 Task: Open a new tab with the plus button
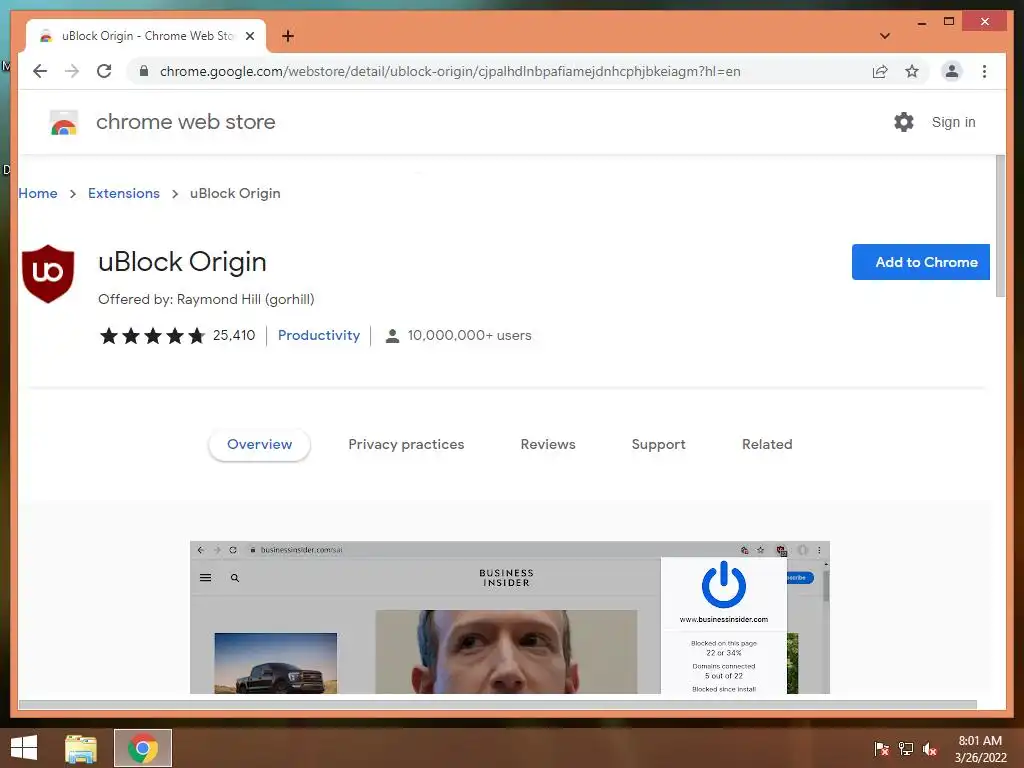tap(287, 36)
